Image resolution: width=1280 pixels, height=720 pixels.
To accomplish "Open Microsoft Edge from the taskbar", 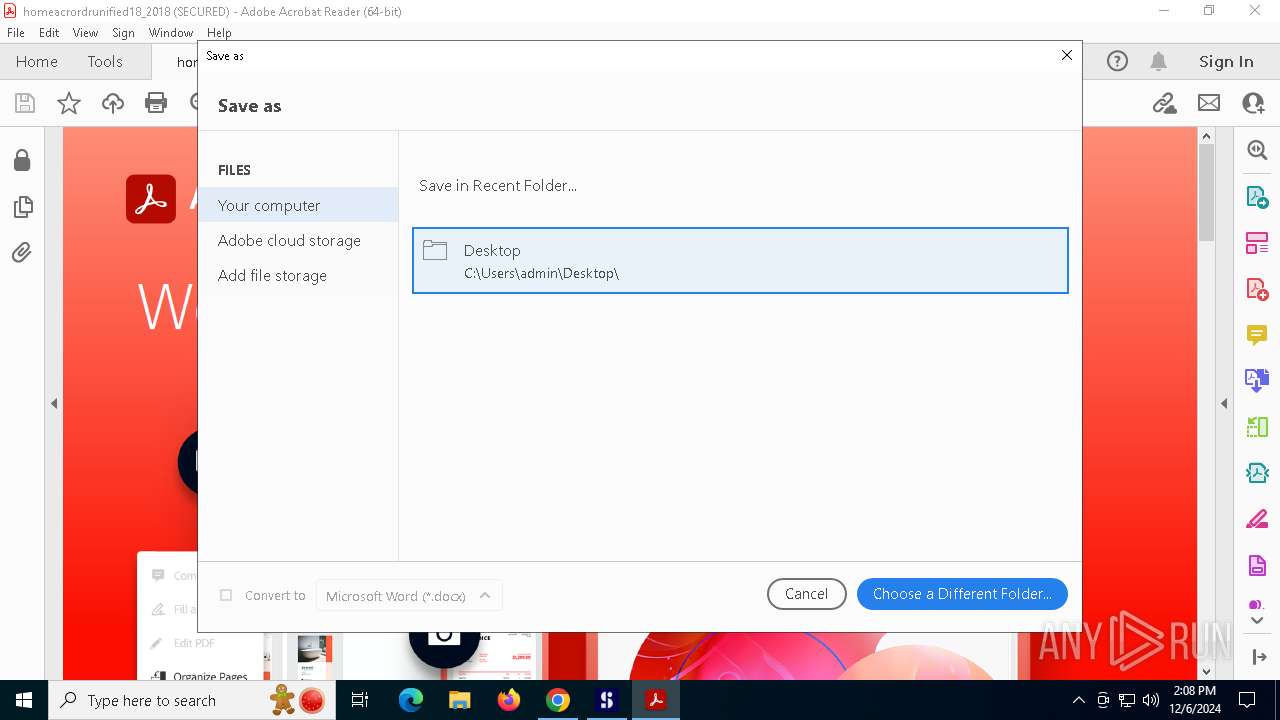I will pyautogui.click(x=411, y=700).
